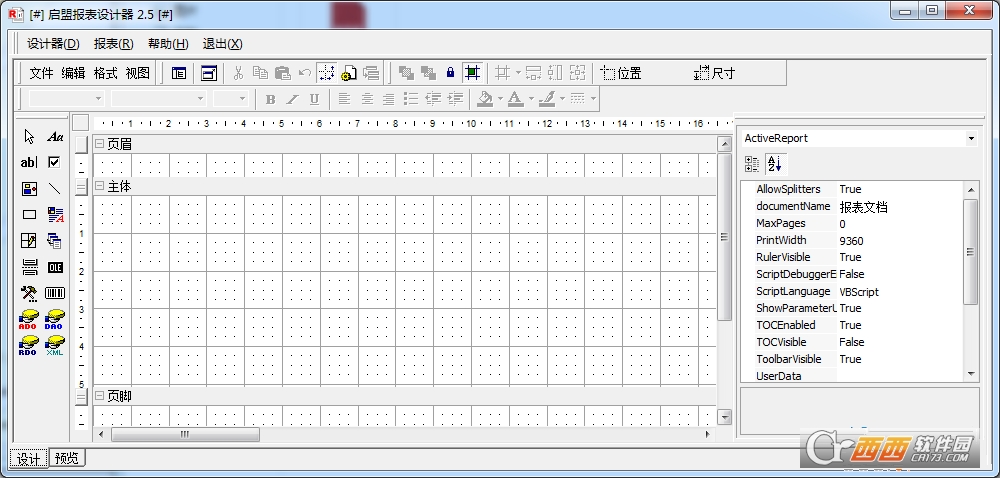Open the ActiveReport object dropdown
Screen dimensions: 1000x478
click(x=971, y=138)
